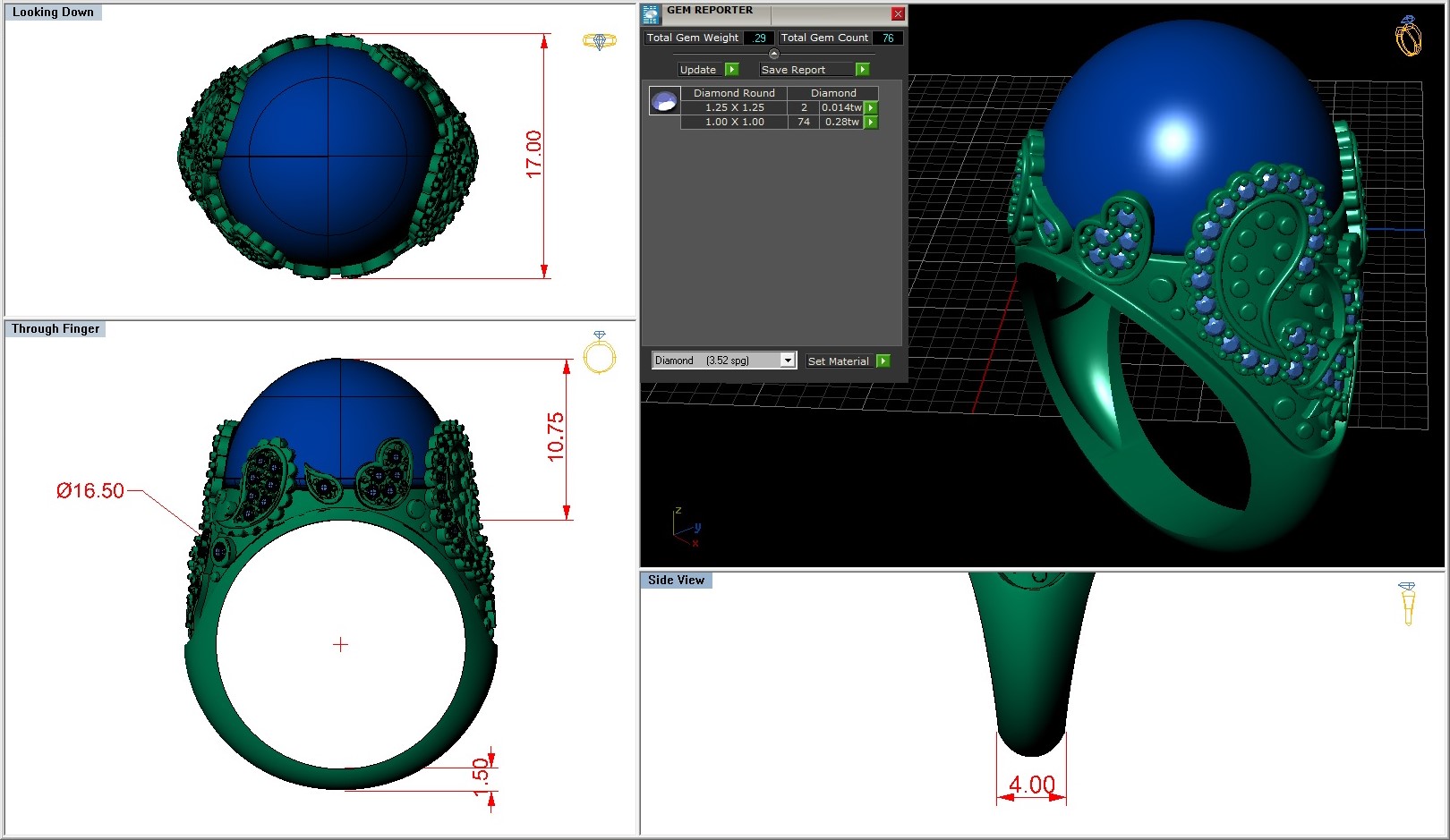Click the 10.75 height dimension label
This screenshot has height=840, width=1450.
pos(556,437)
